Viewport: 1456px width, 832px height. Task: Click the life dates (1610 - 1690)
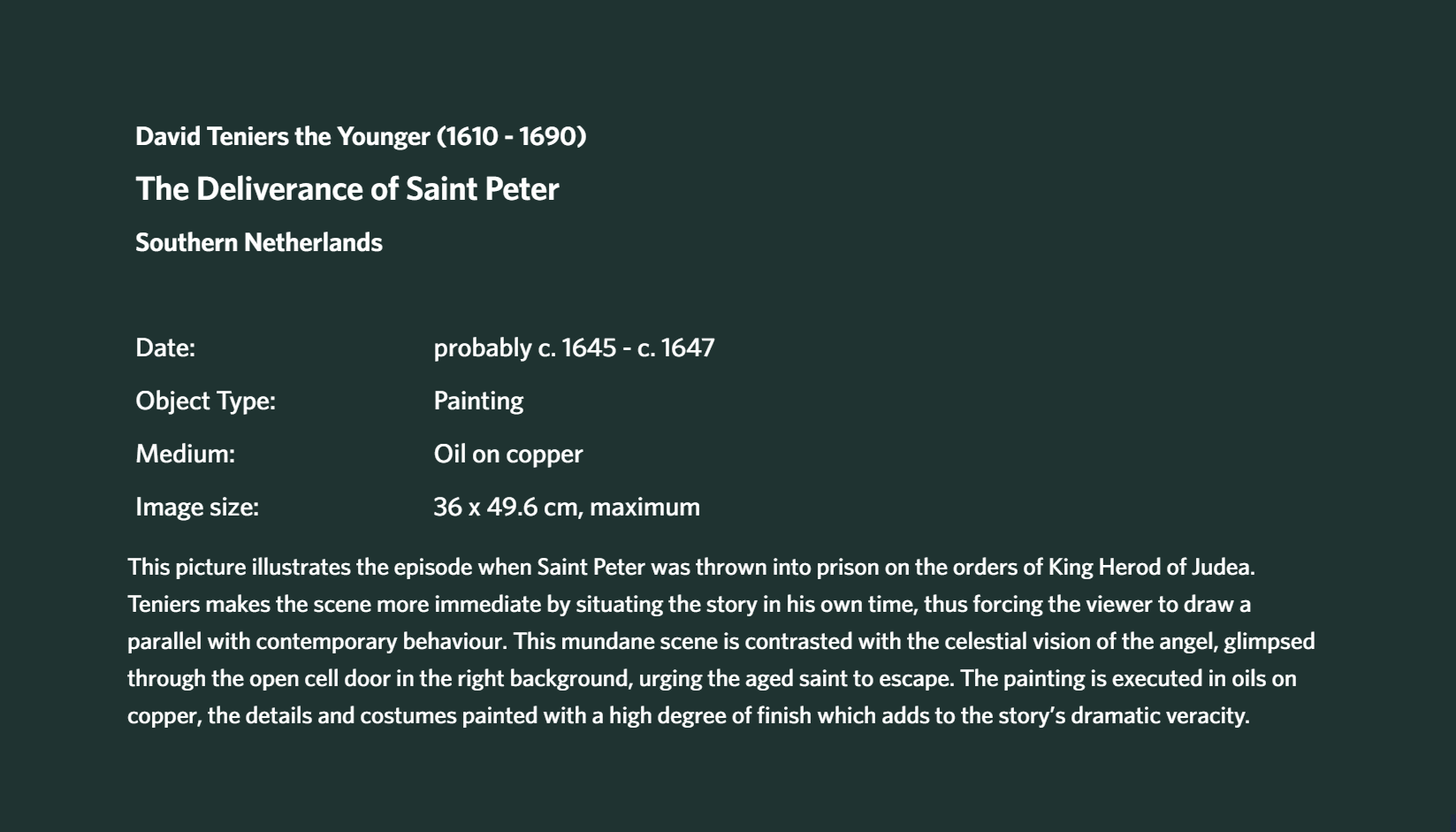click(511, 136)
